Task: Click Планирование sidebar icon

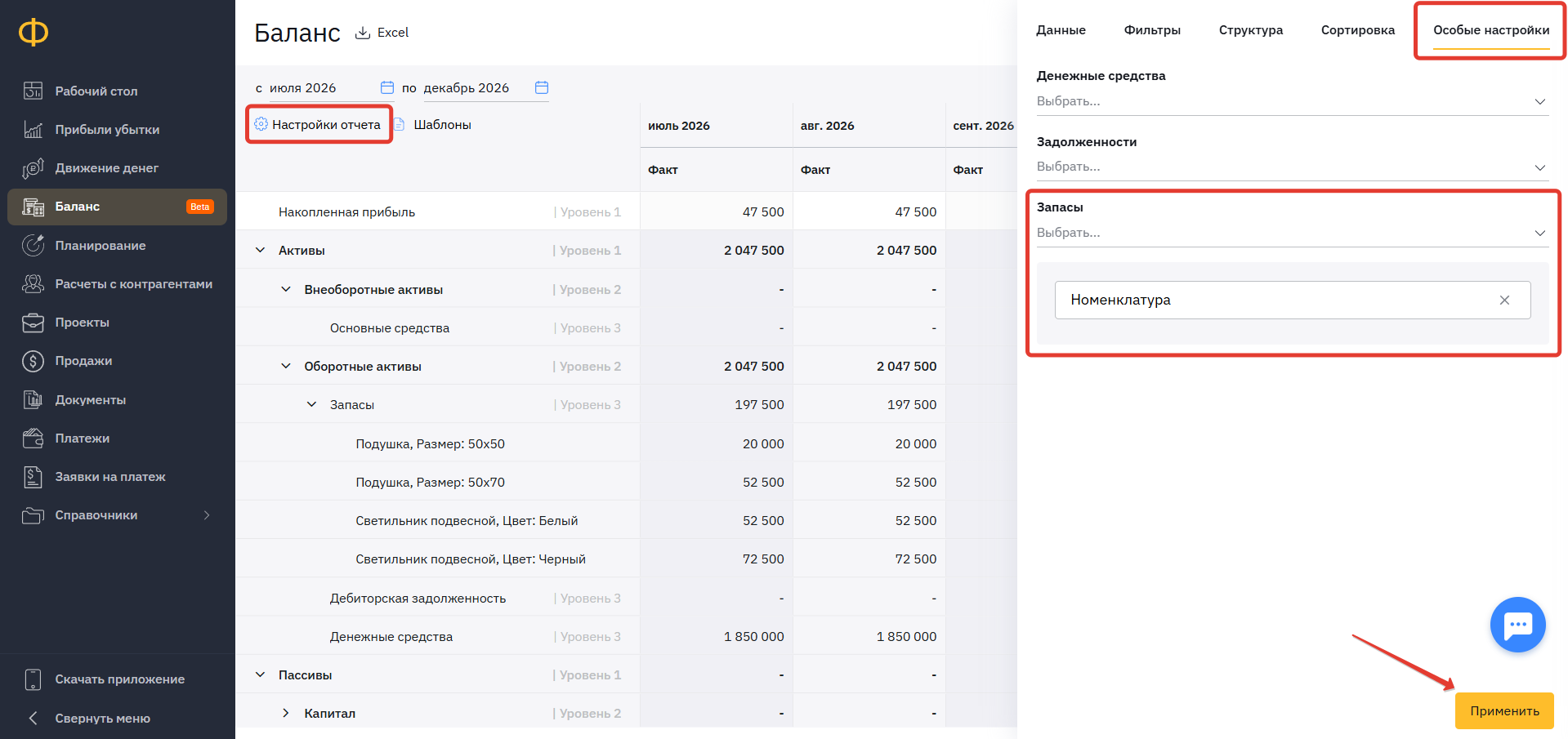Action: tap(33, 245)
